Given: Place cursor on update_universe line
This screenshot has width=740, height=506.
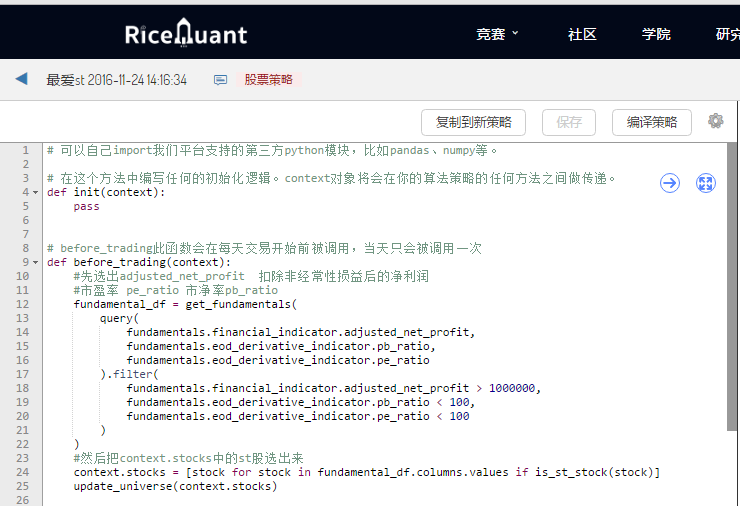Looking at the screenshot, I should tap(175, 486).
